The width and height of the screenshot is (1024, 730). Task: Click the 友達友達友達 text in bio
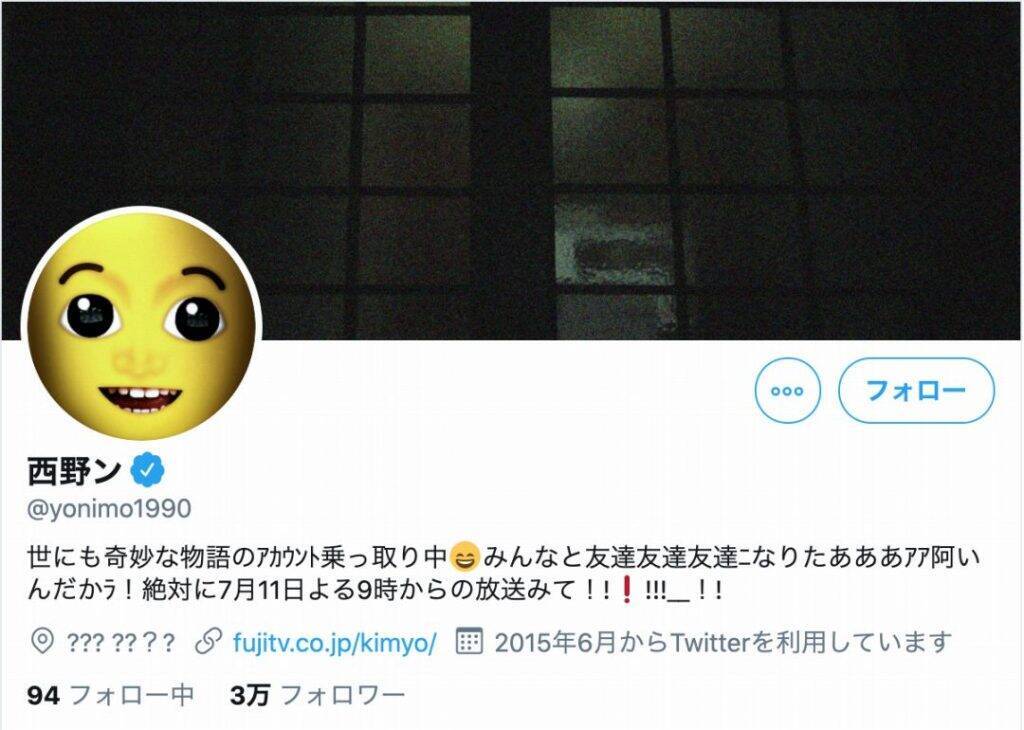pyautogui.click(x=661, y=557)
